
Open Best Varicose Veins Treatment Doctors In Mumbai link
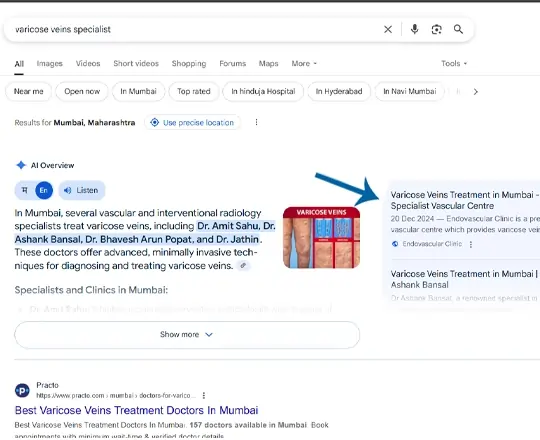[136, 410]
